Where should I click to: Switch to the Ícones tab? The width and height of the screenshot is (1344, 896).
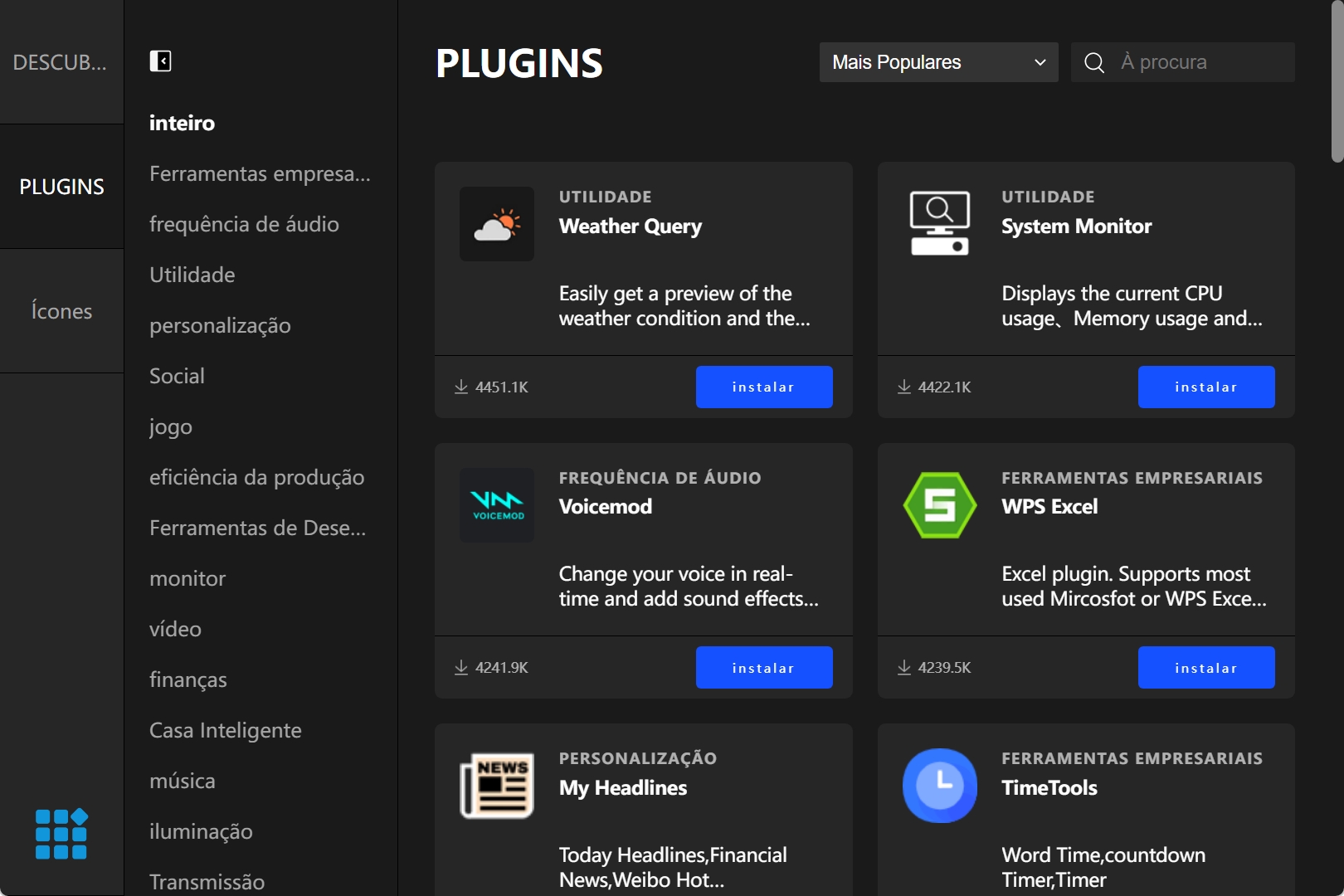point(61,311)
